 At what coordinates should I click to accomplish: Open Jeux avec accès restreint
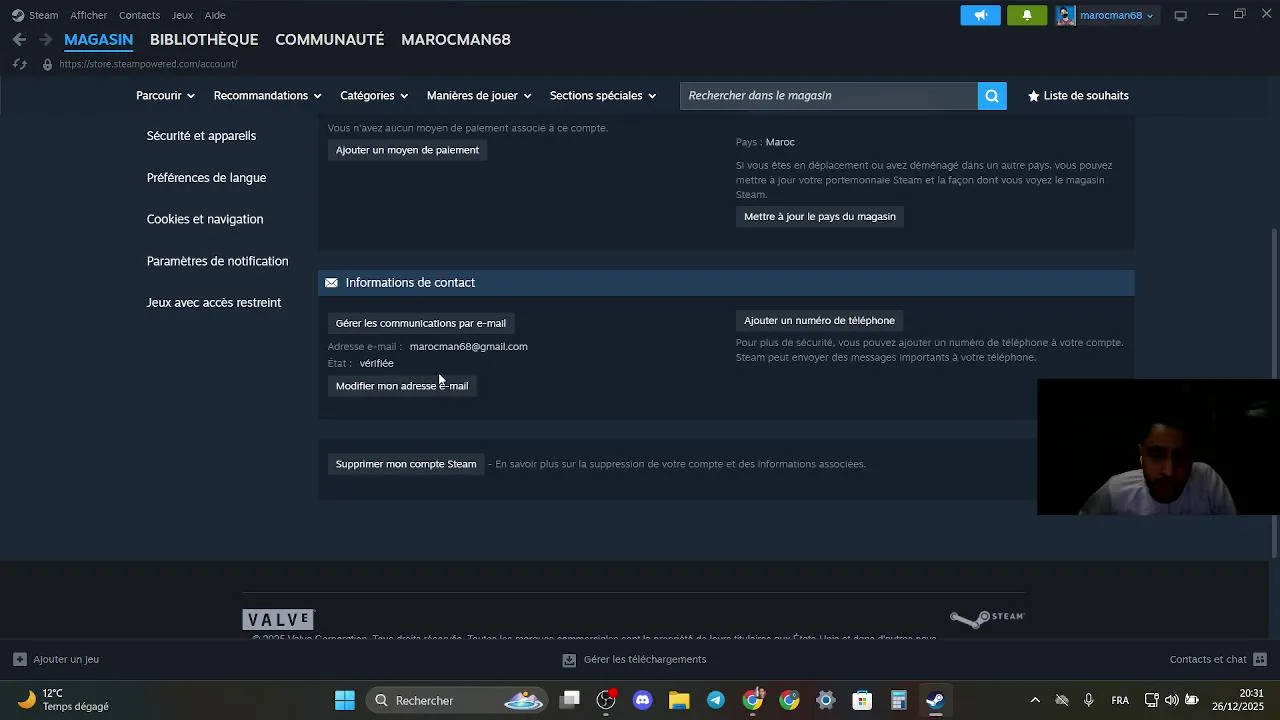click(x=213, y=303)
